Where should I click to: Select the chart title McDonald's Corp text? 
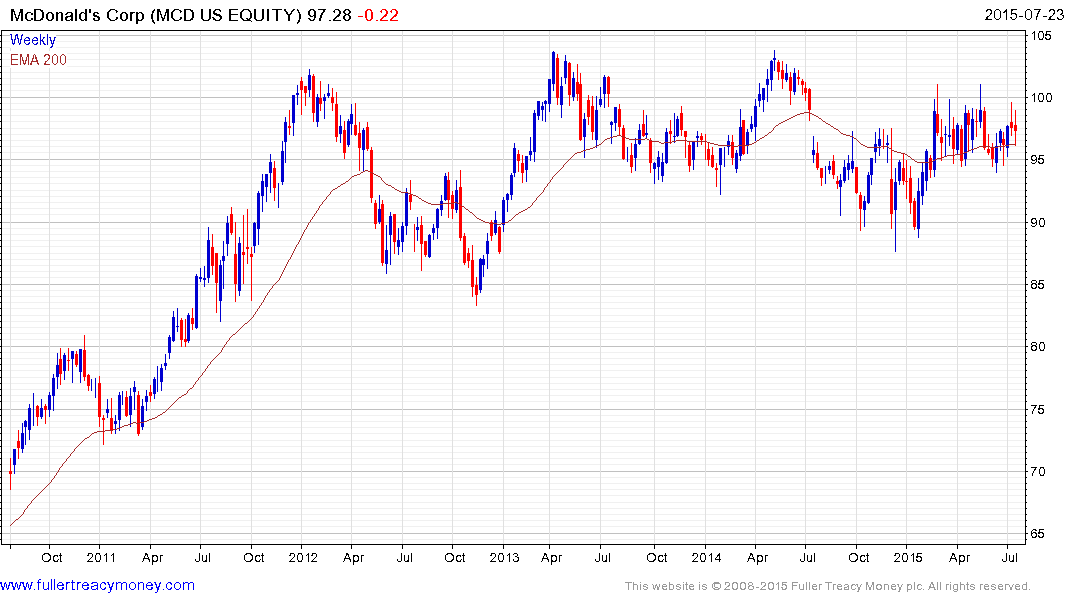point(77,14)
